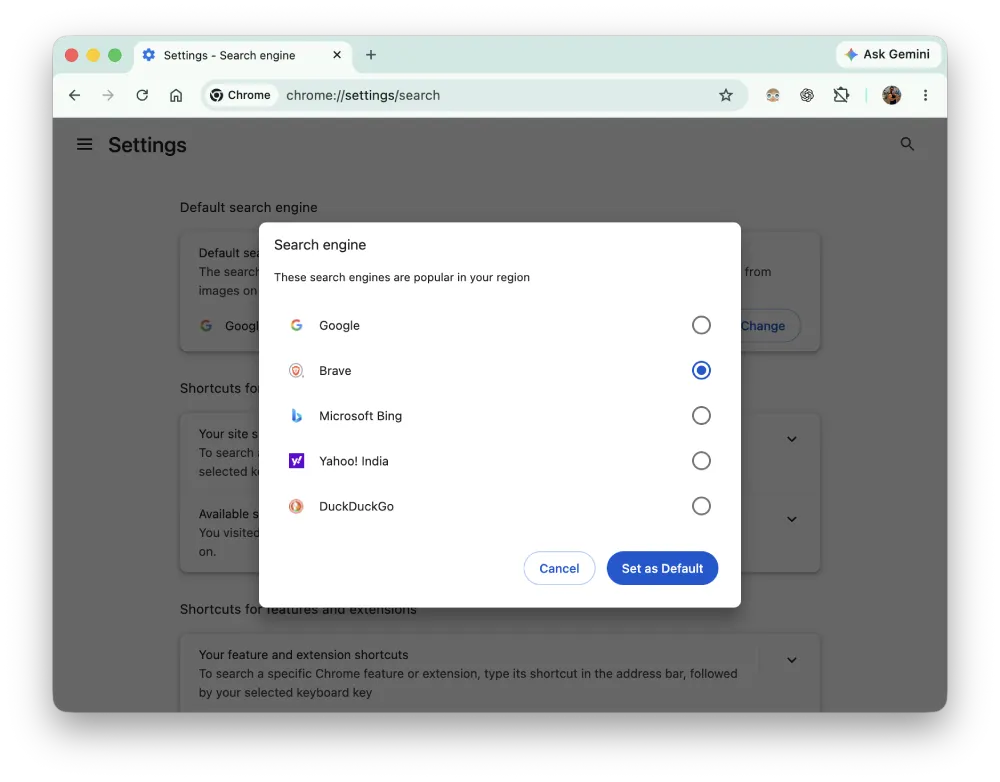Close the Settings - Search engine tab
The image size is (1000, 782).
tap(337, 55)
